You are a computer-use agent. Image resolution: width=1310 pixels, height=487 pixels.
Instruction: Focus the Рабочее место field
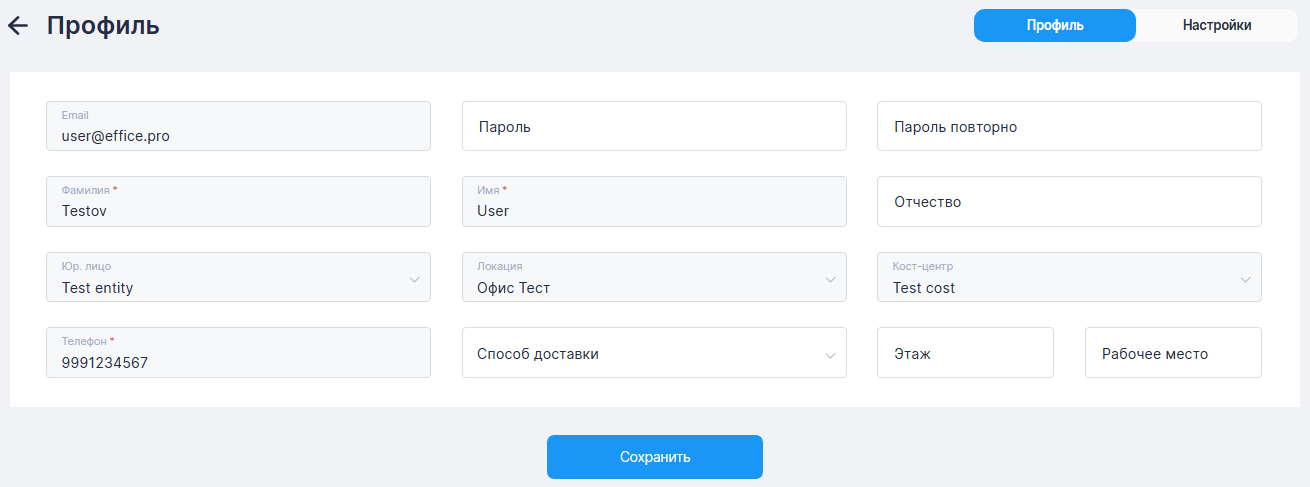pyautogui.click(x=1173, y=353)
